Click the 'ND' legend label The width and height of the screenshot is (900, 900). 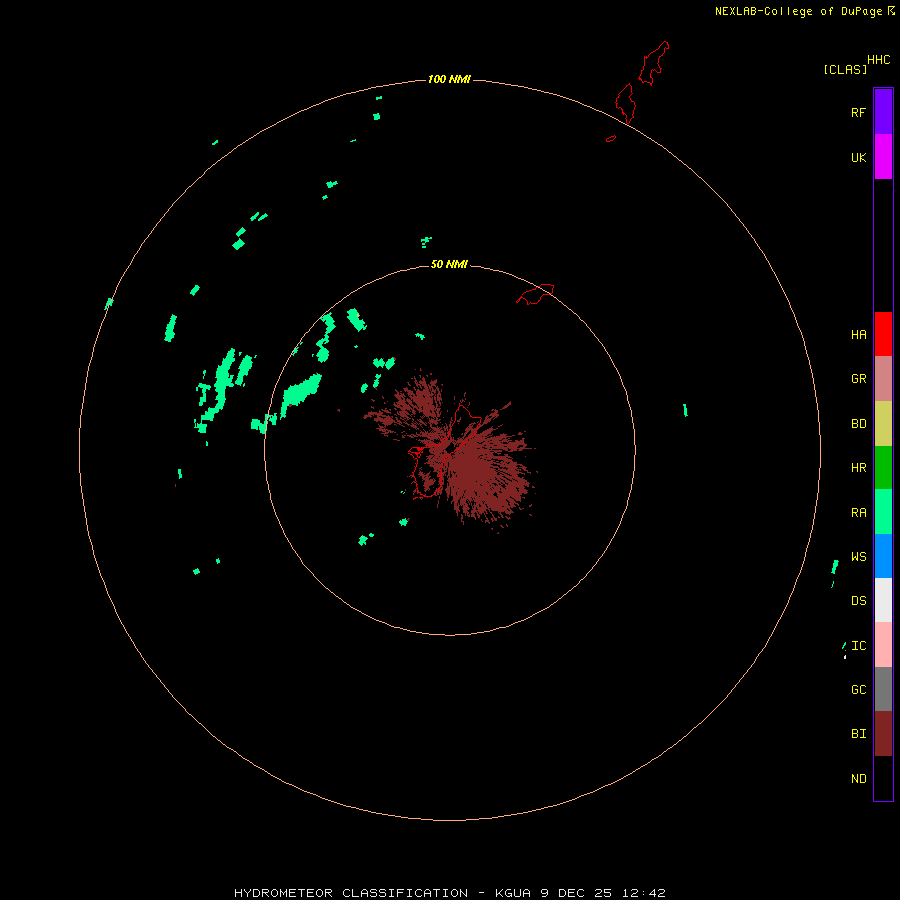(858, 779)
